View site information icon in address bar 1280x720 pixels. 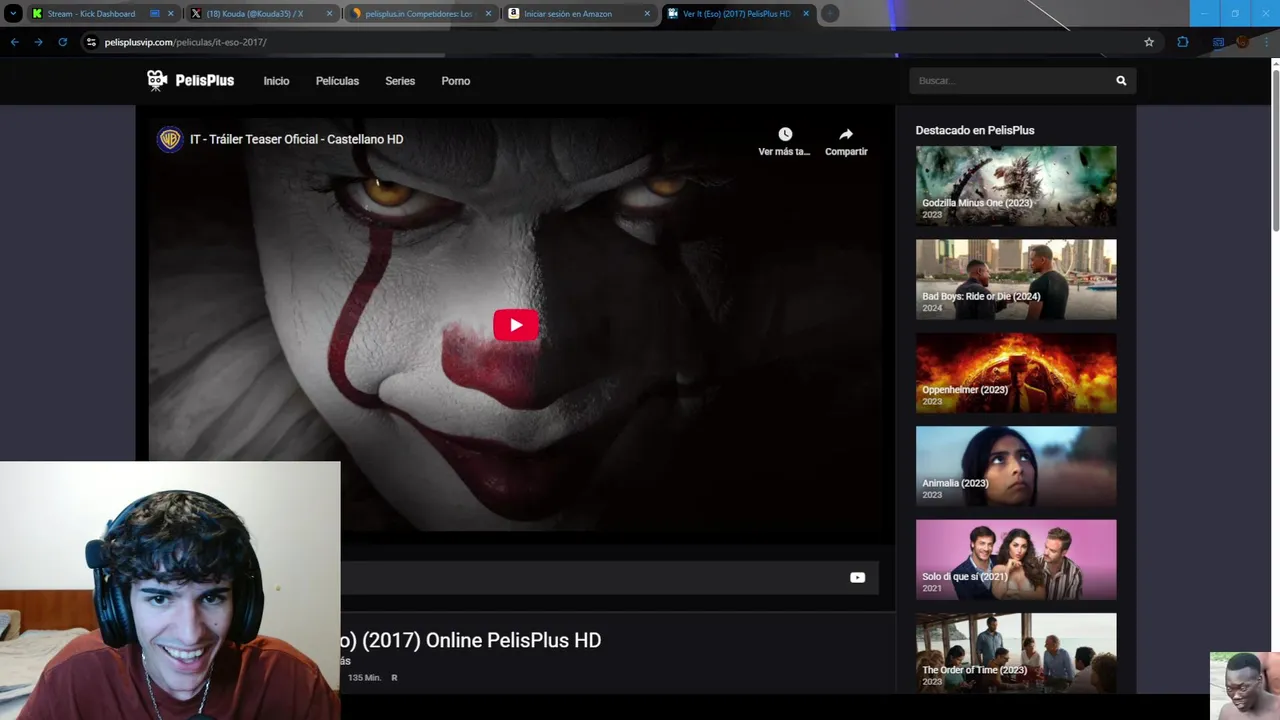pos(91,42)
